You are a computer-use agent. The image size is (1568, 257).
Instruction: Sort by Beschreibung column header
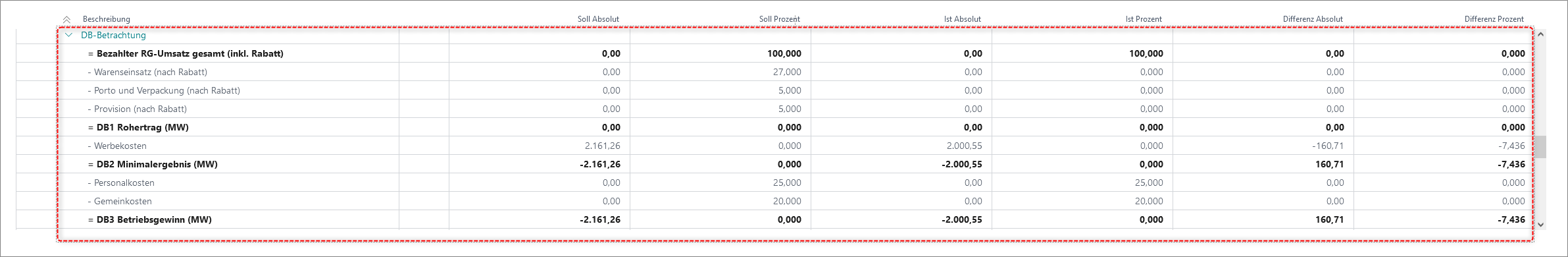(x=107, y=19)
